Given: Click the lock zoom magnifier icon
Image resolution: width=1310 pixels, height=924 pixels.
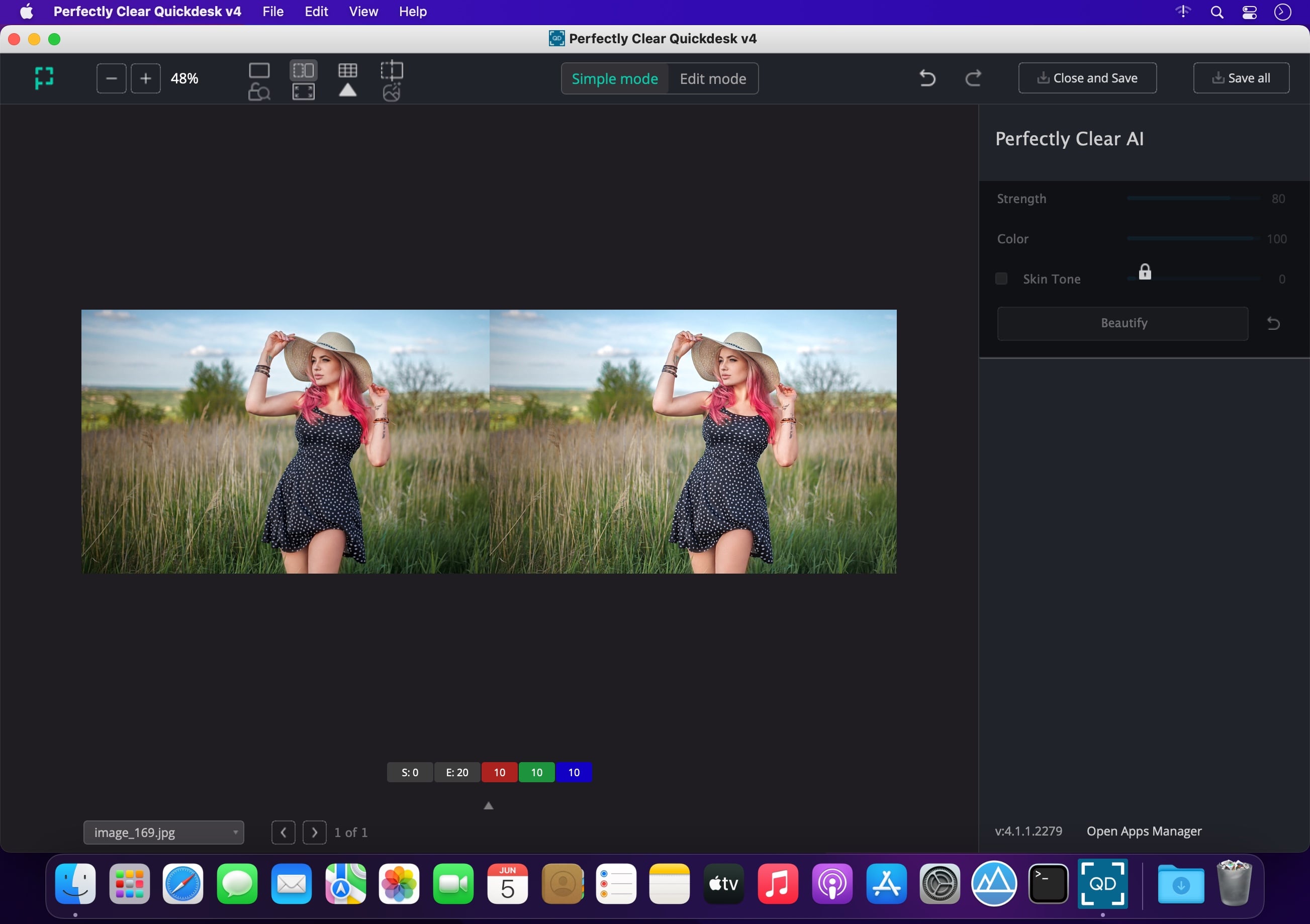Looking at the screenshot, I should point(259,92).
